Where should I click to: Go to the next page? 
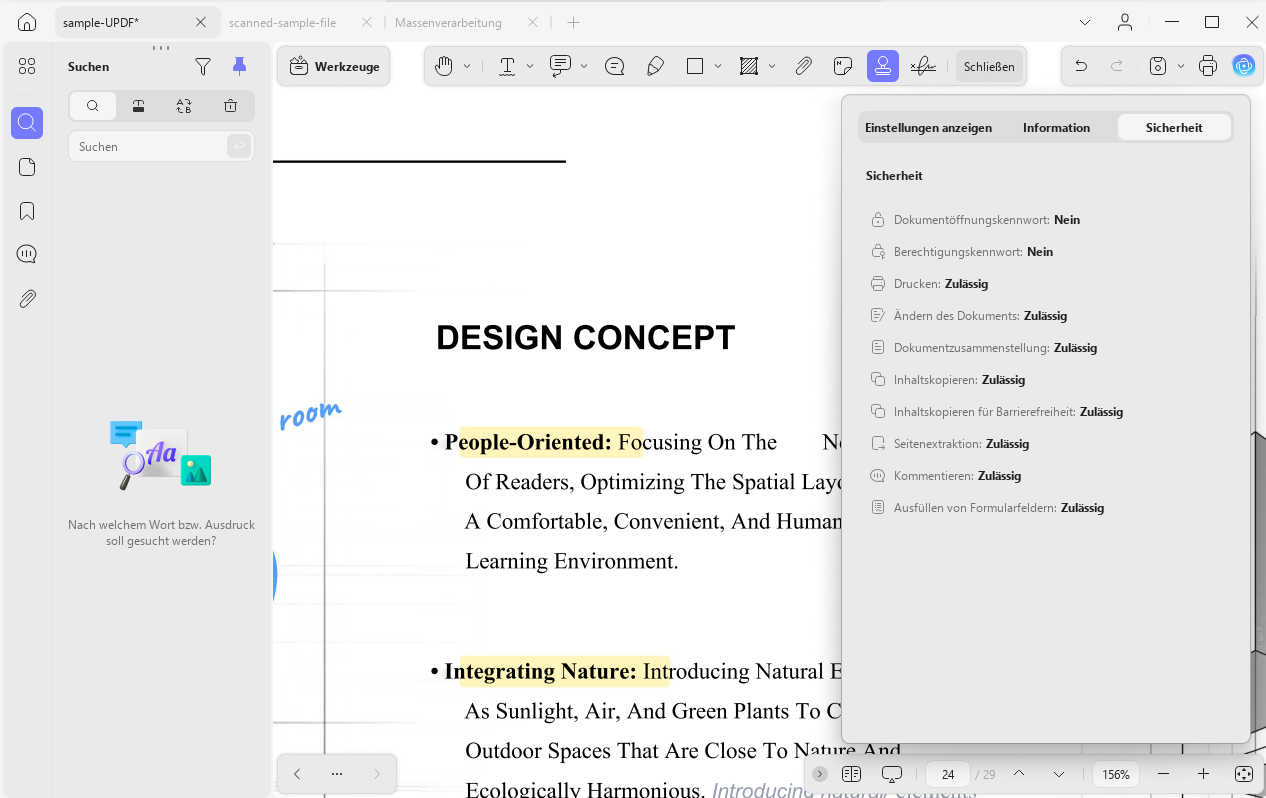1058,774
